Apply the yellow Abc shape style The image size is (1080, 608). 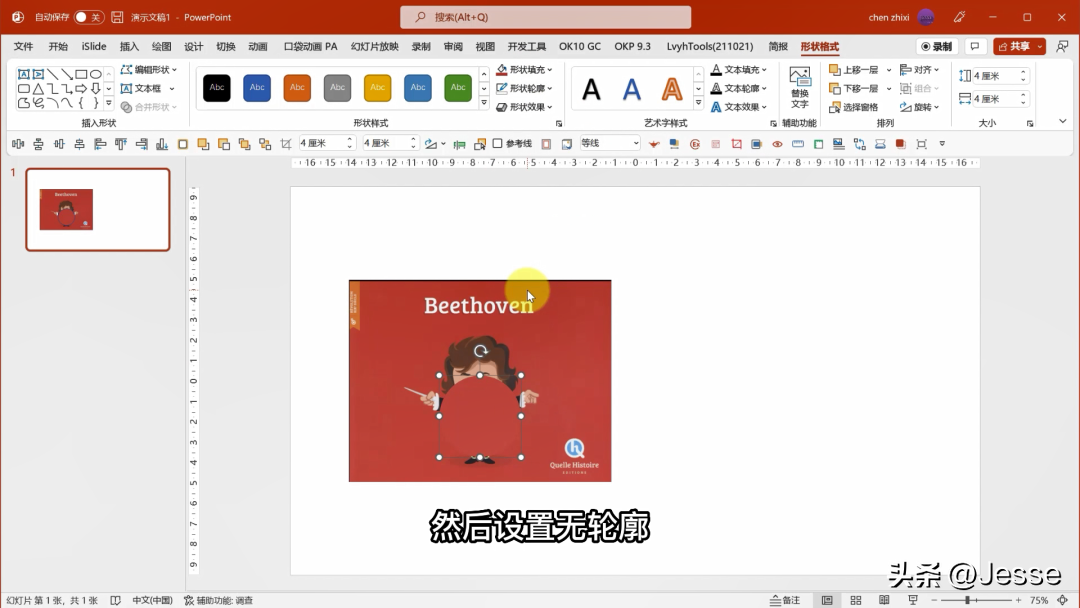(377, 87)
